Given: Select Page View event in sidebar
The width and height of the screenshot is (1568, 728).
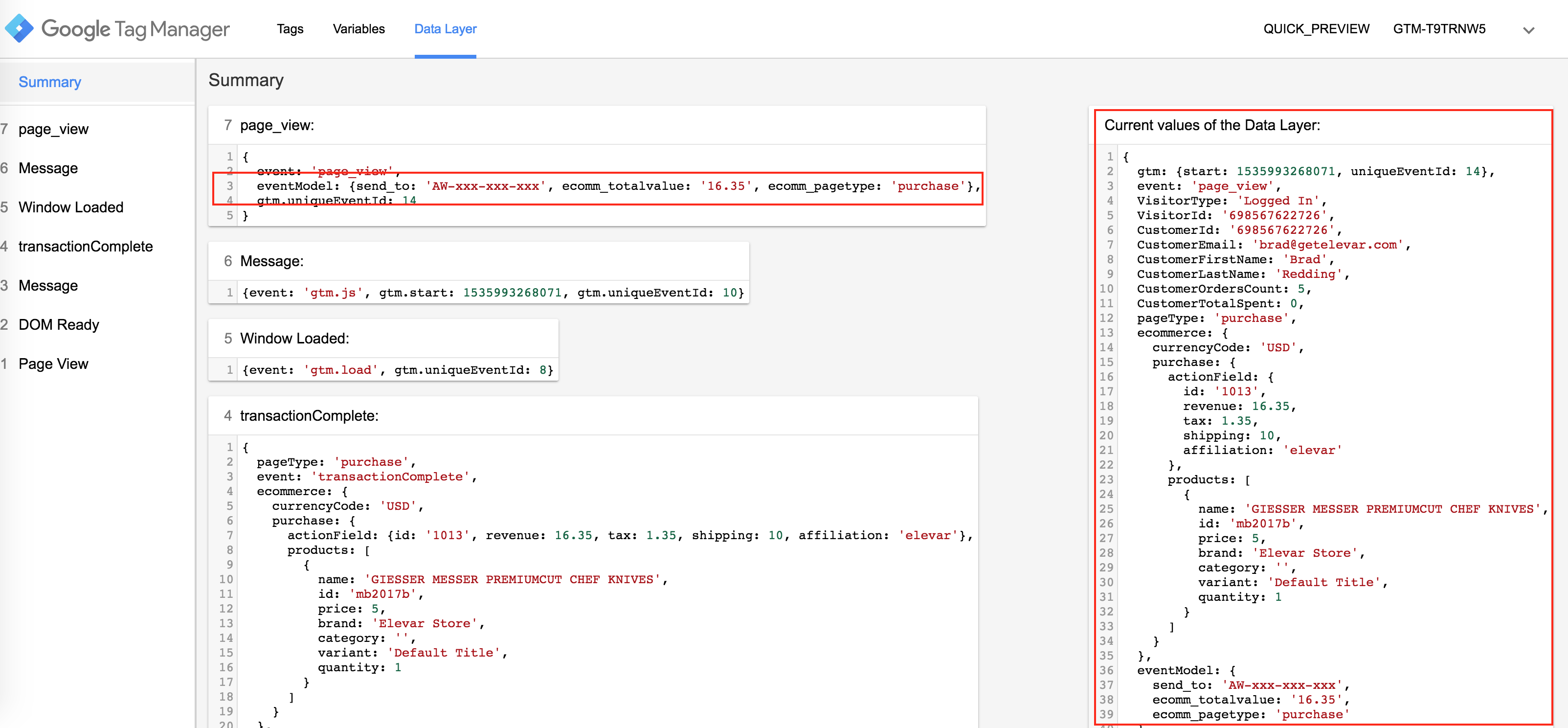Looking at the screenshot, I should pyautogui.click(x=53, y=364).
